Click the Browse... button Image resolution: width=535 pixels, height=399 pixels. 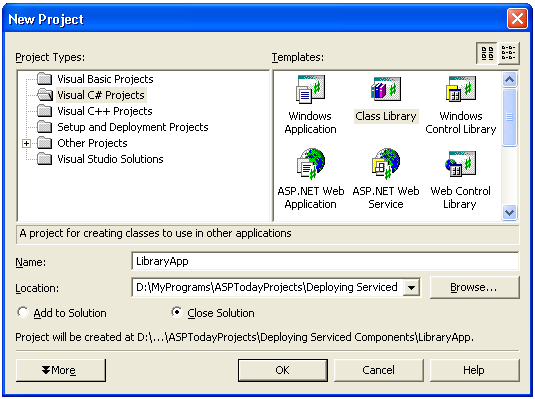(475, 287)
